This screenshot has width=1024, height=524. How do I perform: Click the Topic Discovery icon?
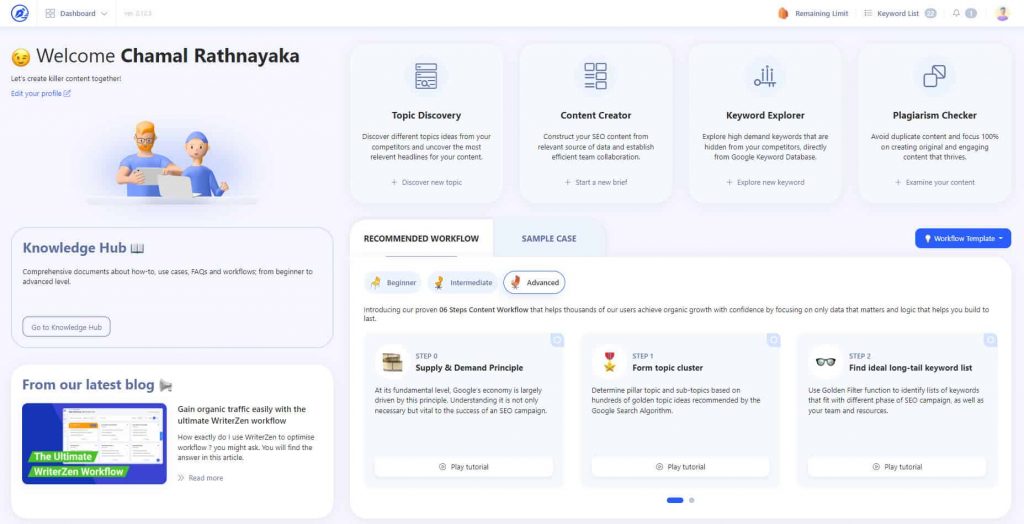(426, 76)
